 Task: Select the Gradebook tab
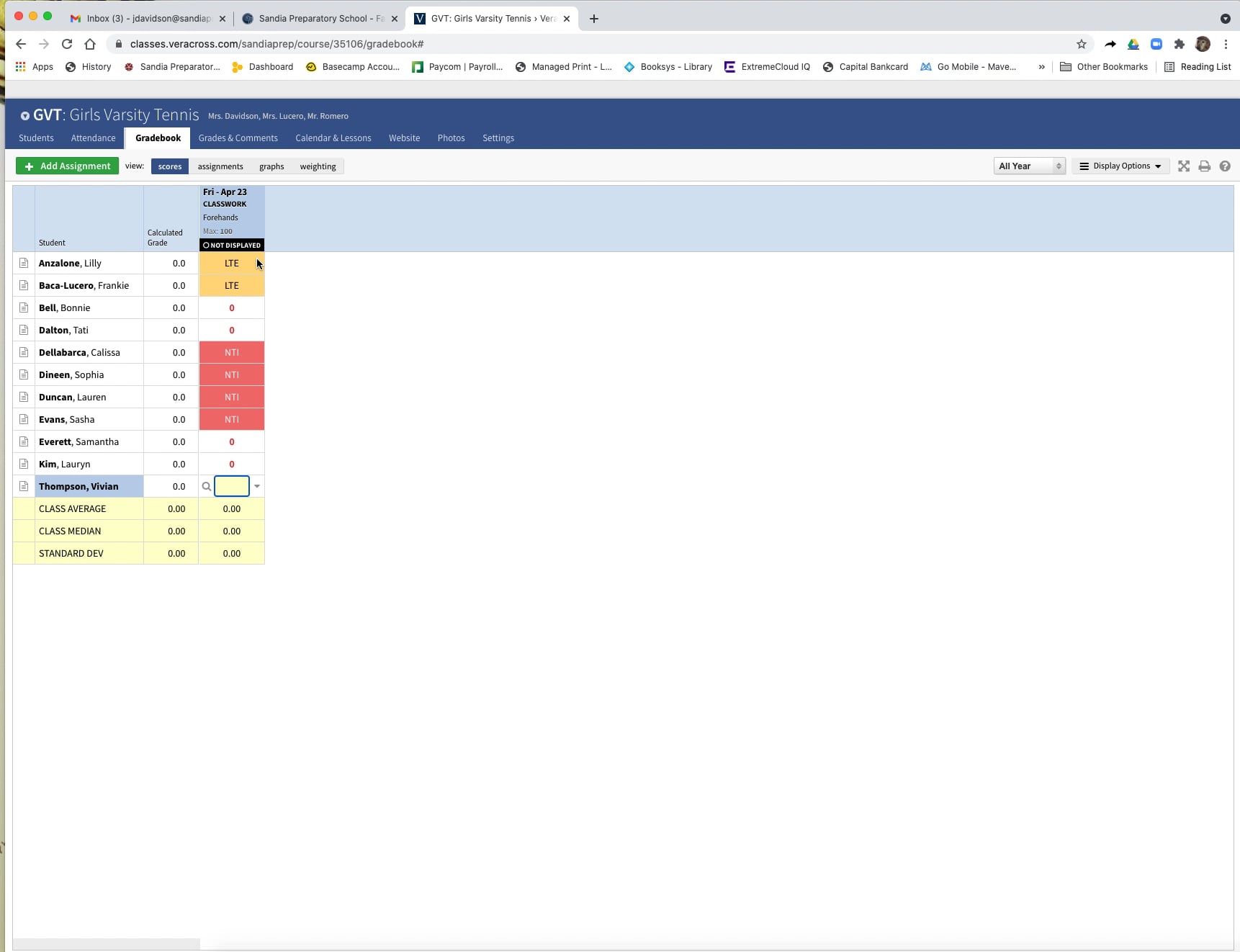tap(158, 138)
